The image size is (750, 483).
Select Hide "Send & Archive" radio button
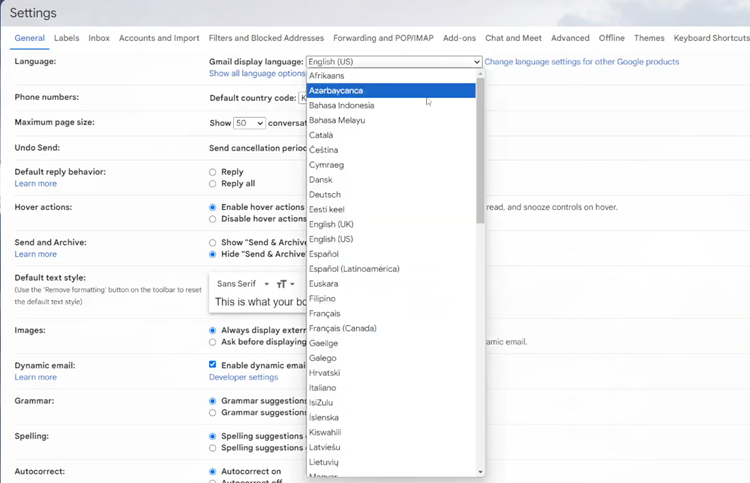(212, 254)
